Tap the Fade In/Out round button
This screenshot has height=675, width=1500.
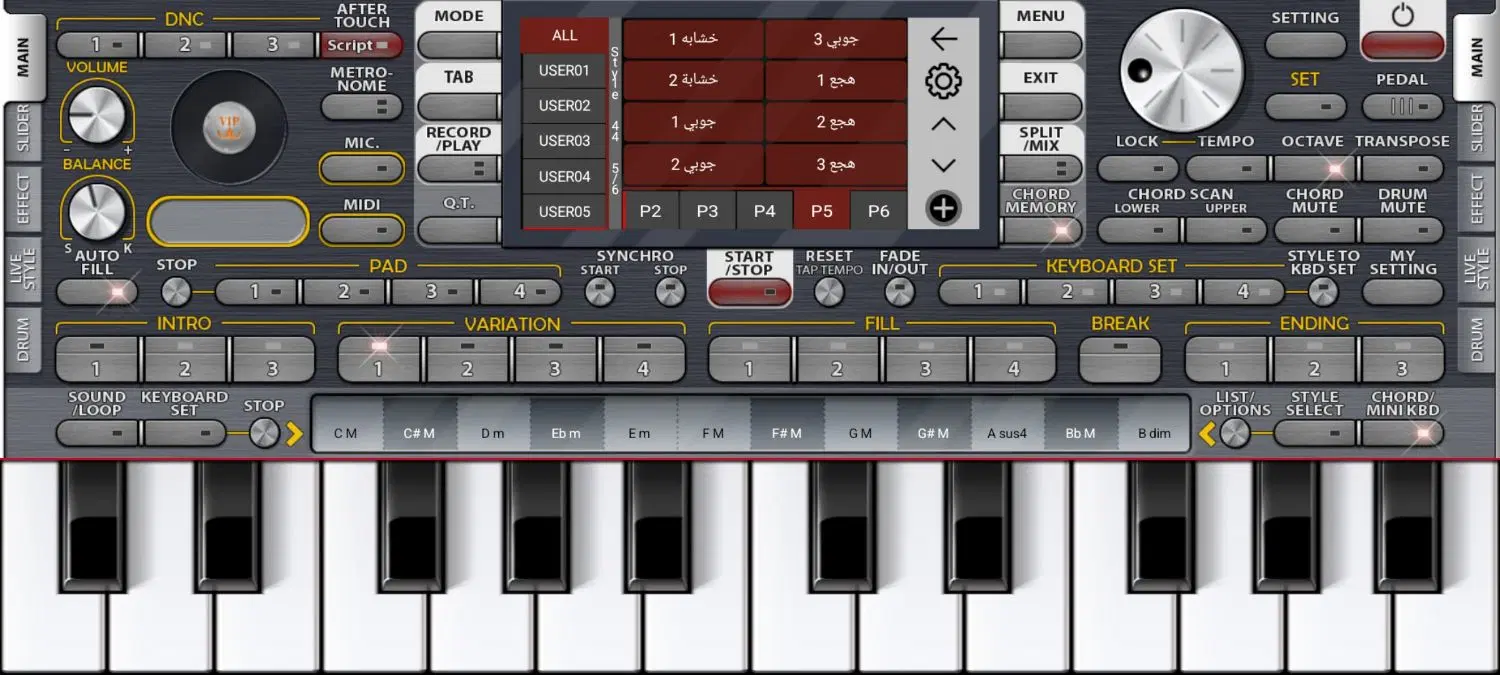tap(900, 292)
